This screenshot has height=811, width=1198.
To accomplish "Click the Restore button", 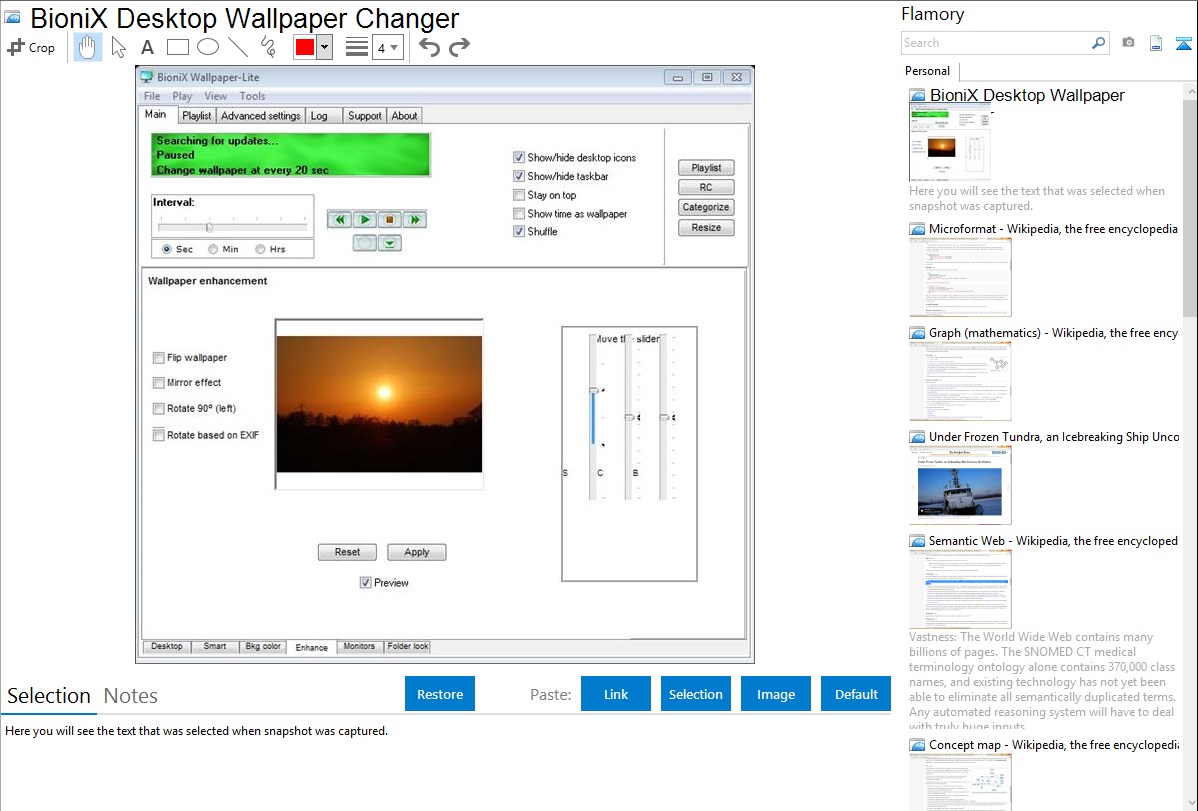I will coord(440,694).
